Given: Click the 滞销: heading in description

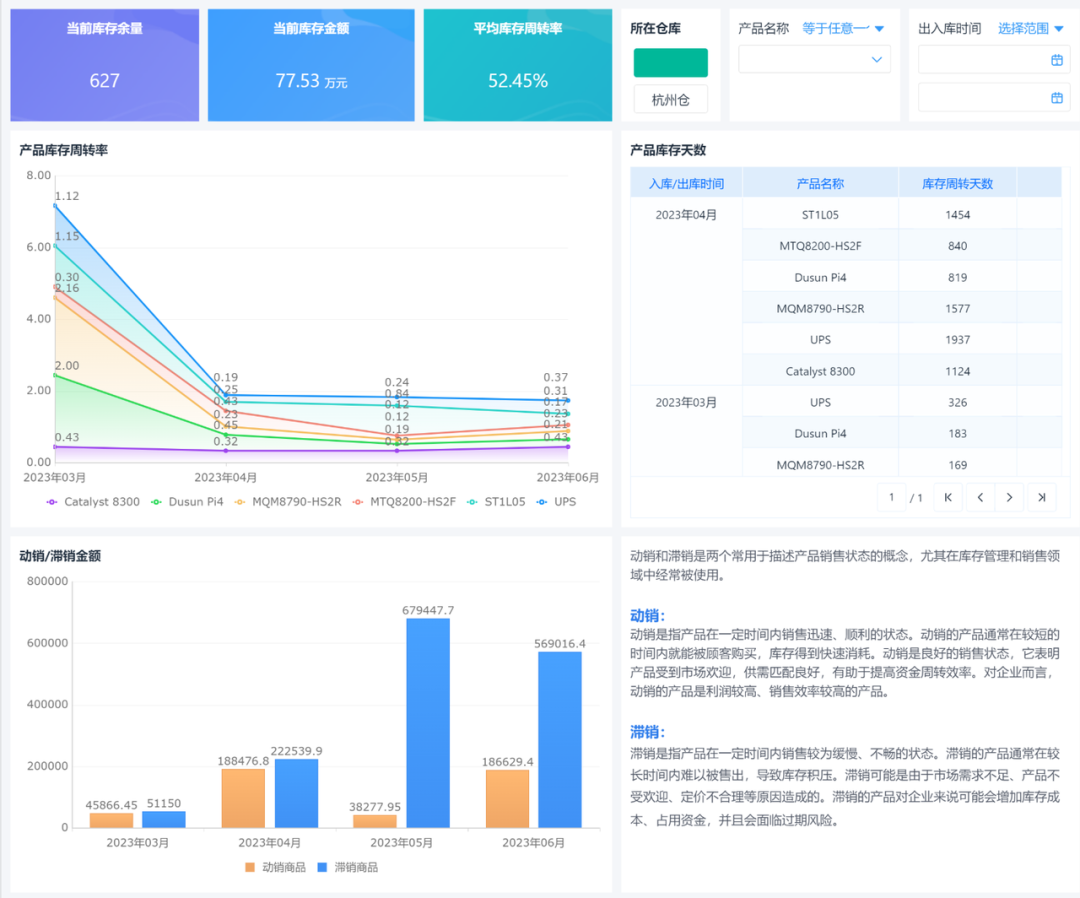Looking at the screenshot, I should (647, 732).
